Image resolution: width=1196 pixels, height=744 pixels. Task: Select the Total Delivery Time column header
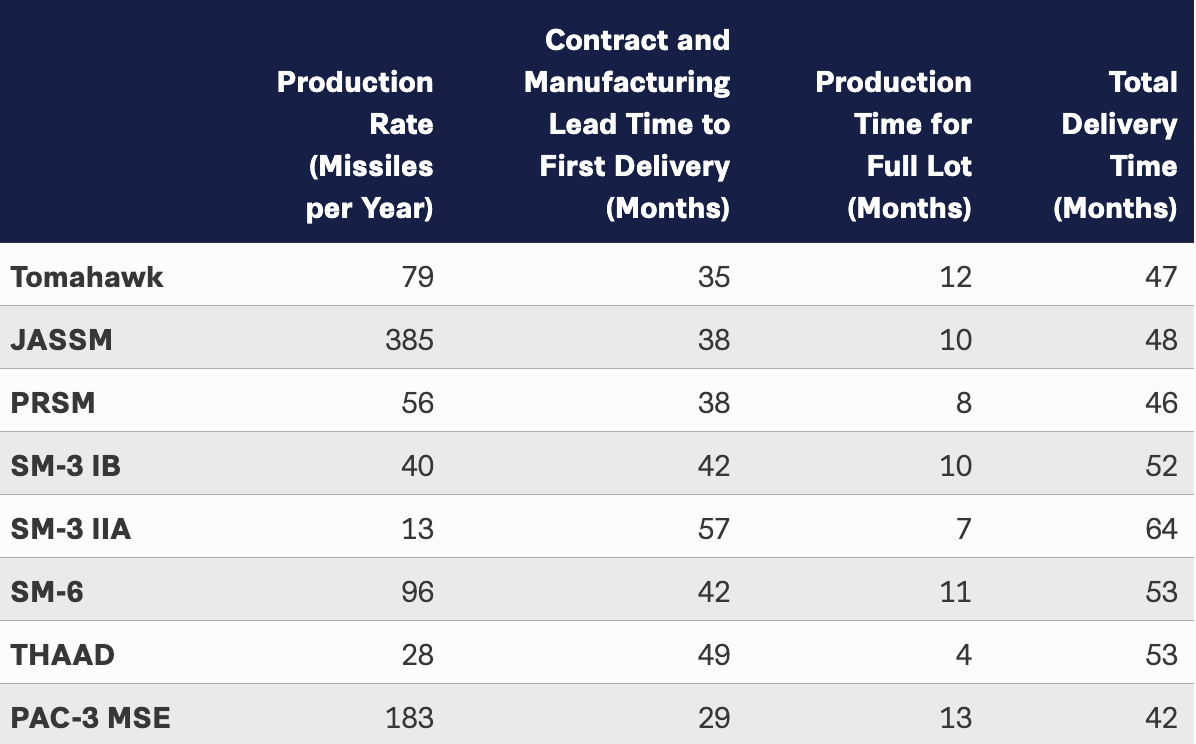tap(1119, 144)
